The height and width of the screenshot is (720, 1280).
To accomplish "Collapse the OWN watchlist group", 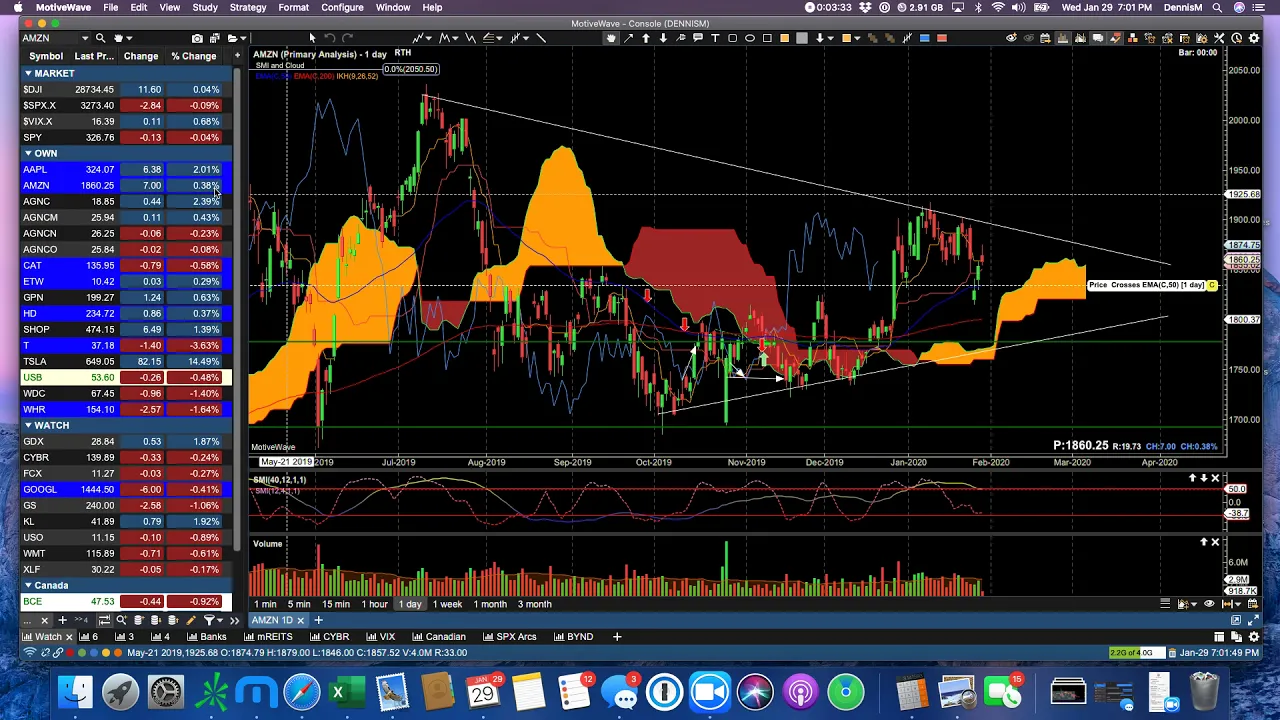I will 28,153.
